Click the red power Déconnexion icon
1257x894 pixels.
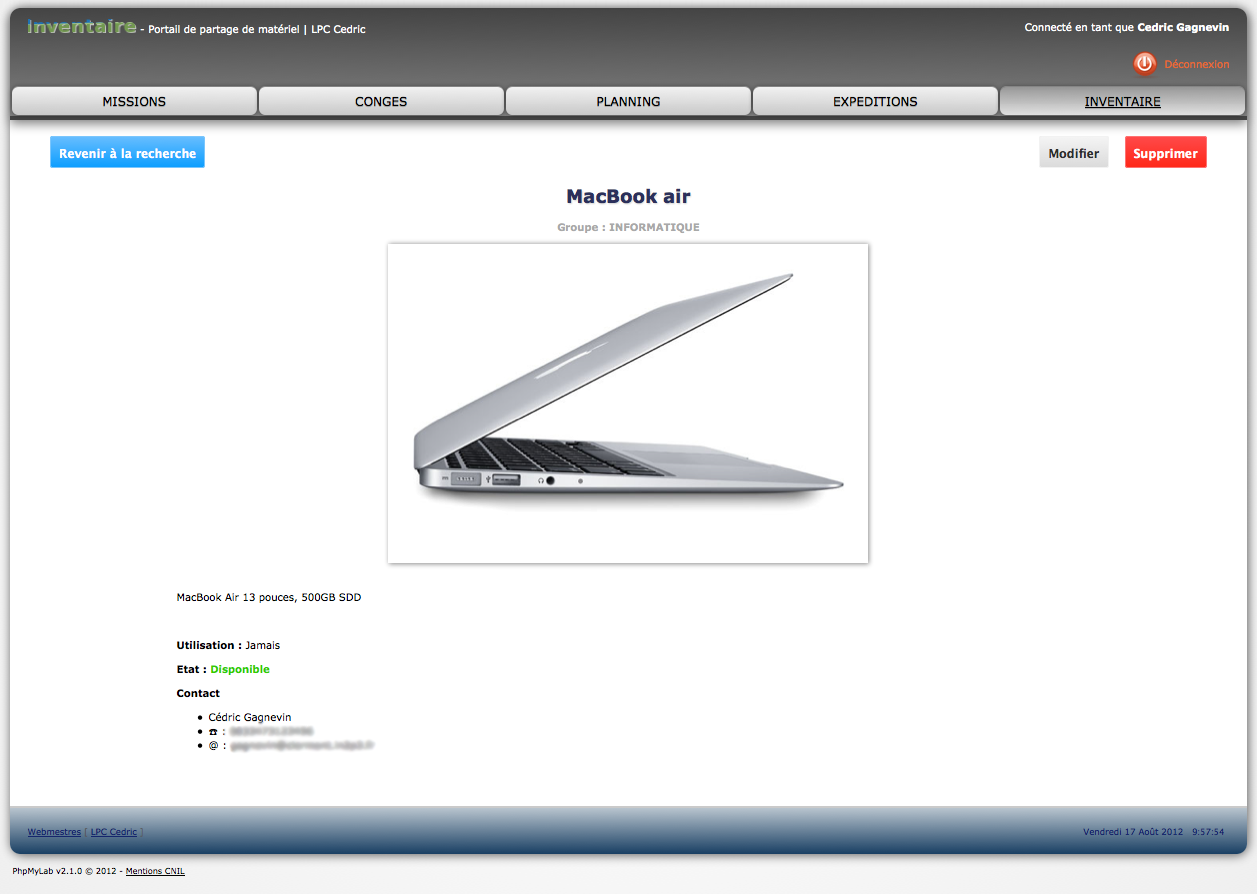click(1144, 64)
